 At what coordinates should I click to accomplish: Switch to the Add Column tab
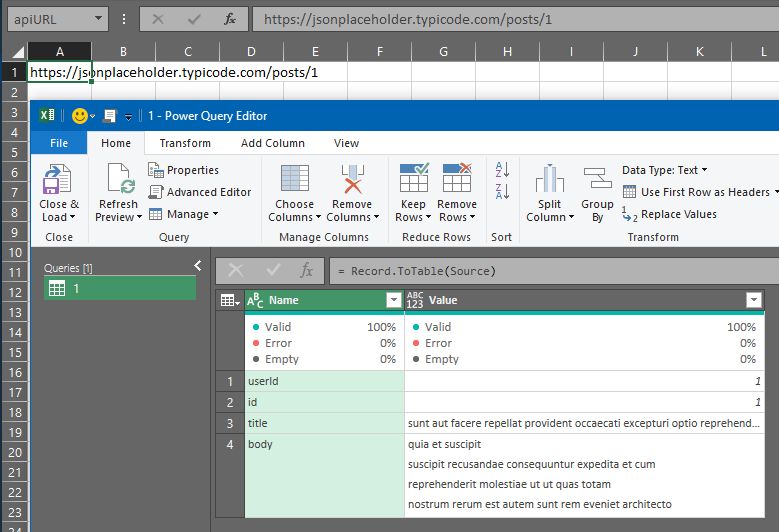coord(272,143)
